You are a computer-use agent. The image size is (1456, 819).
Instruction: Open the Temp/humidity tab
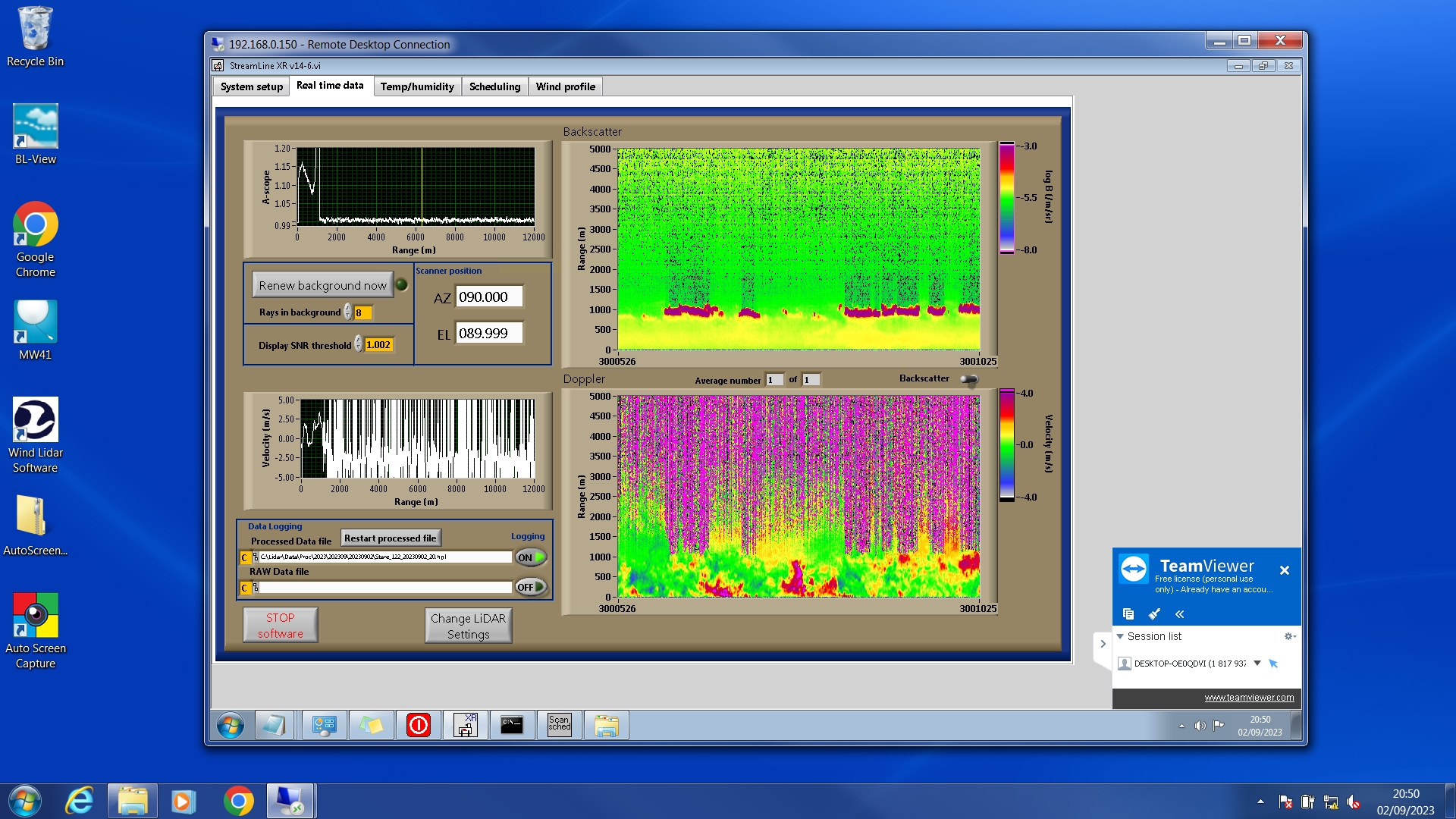pyautogui.click(x=417, y=86)
